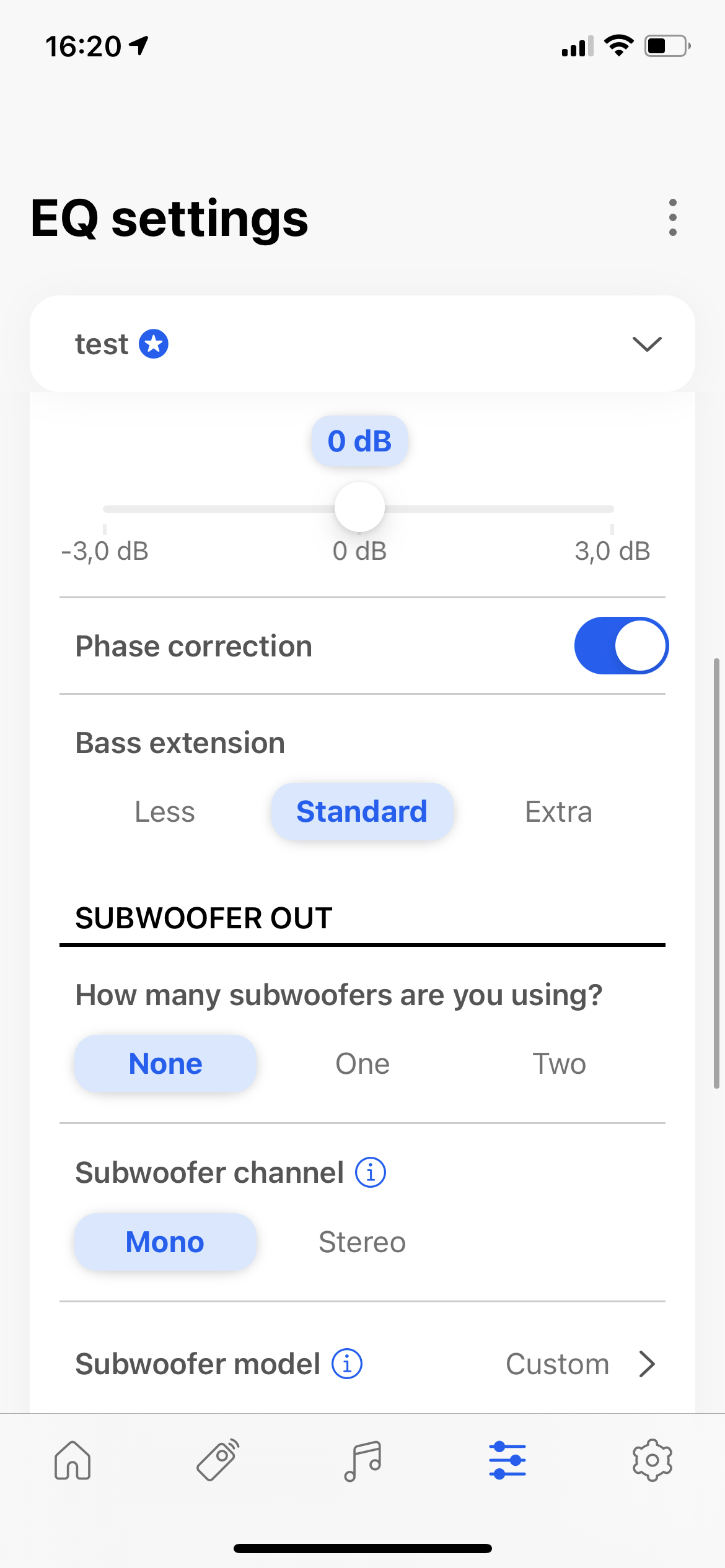Open Subwoofer model Custom chevron
The image size is (725, 1568).
pyautogui.click(x=647, y=1364)
